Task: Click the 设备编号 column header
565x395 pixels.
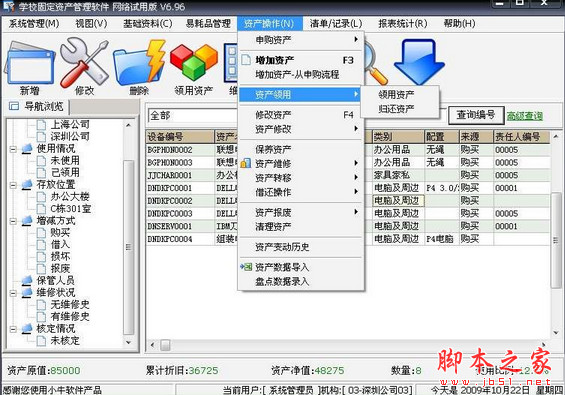Action: coord(180,137)
